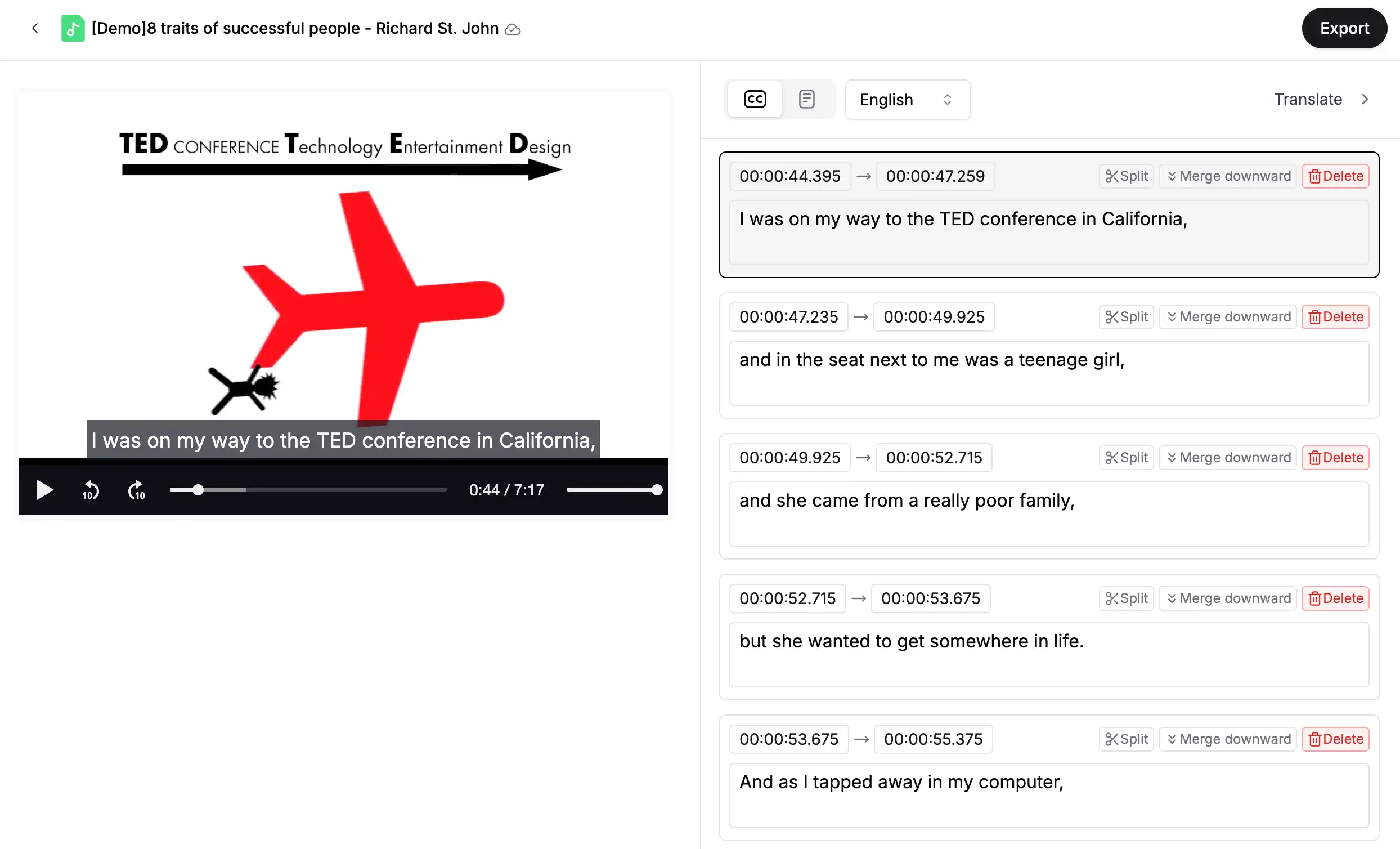Open export format options menu

click(1344, 28)
